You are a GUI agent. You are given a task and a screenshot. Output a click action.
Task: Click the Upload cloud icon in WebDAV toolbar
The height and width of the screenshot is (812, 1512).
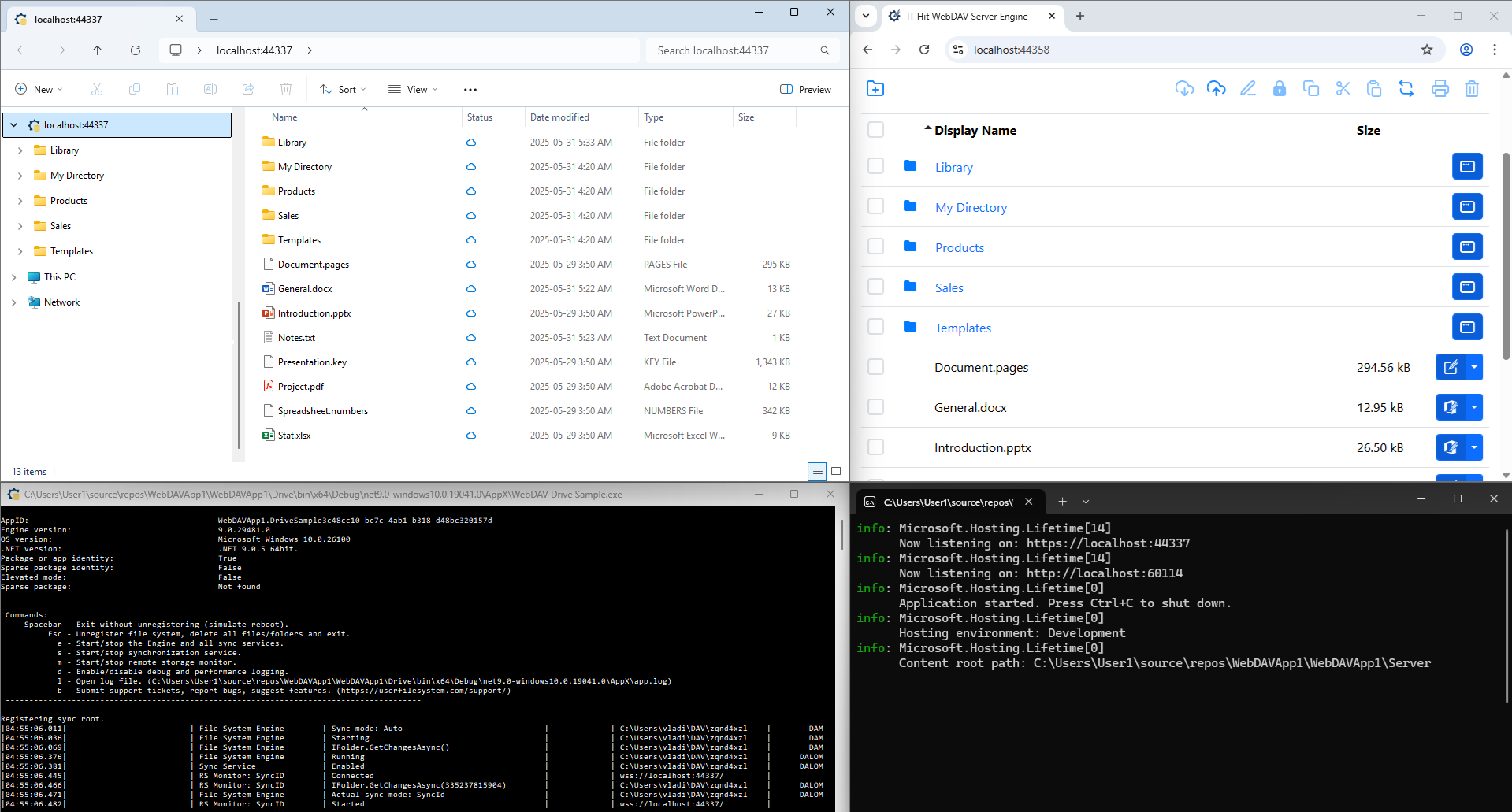1216,88
